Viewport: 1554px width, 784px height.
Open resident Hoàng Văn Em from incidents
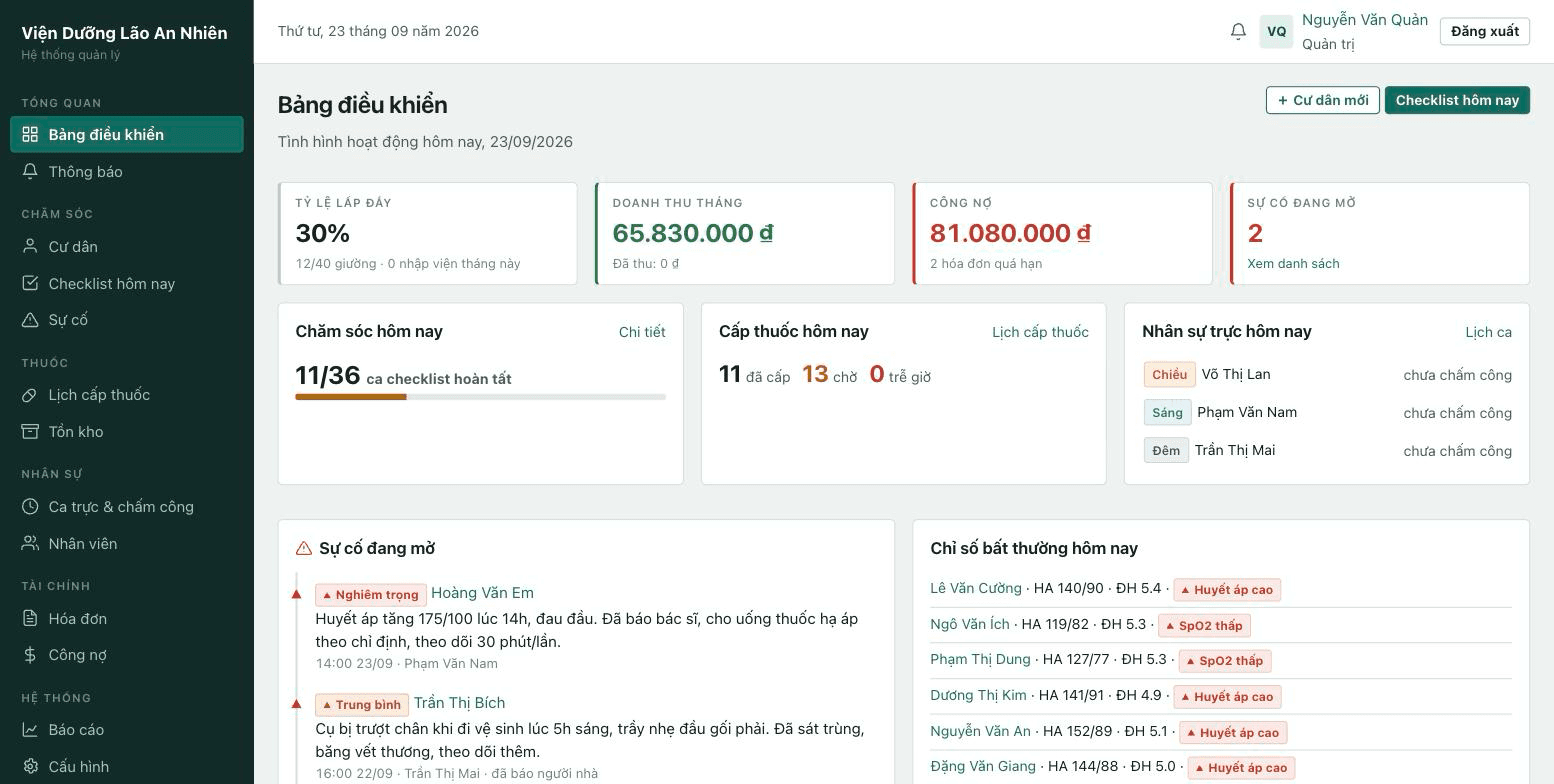click(482, 593)
